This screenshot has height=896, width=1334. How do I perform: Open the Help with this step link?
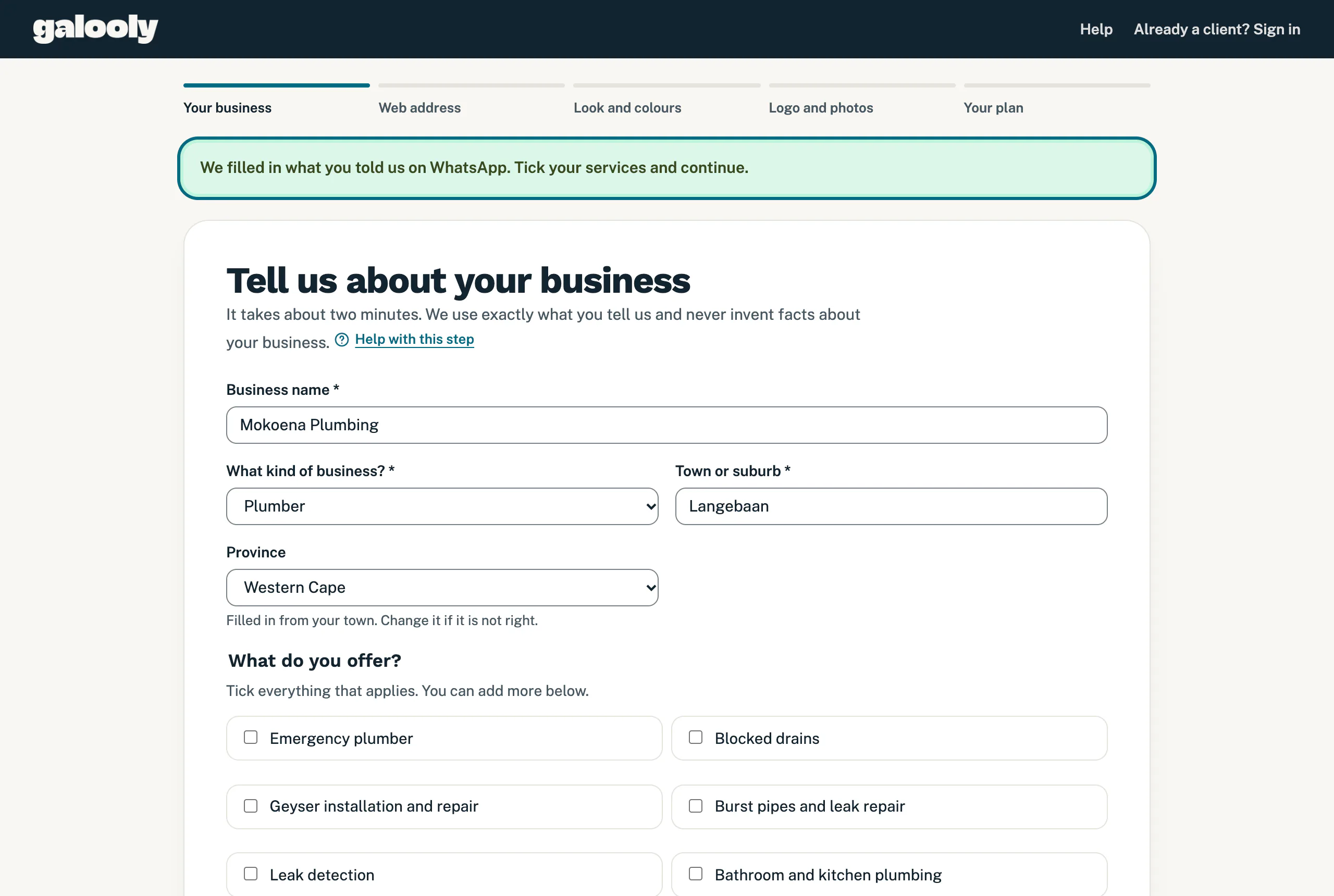pyautogui.click(x=414, y=340)
